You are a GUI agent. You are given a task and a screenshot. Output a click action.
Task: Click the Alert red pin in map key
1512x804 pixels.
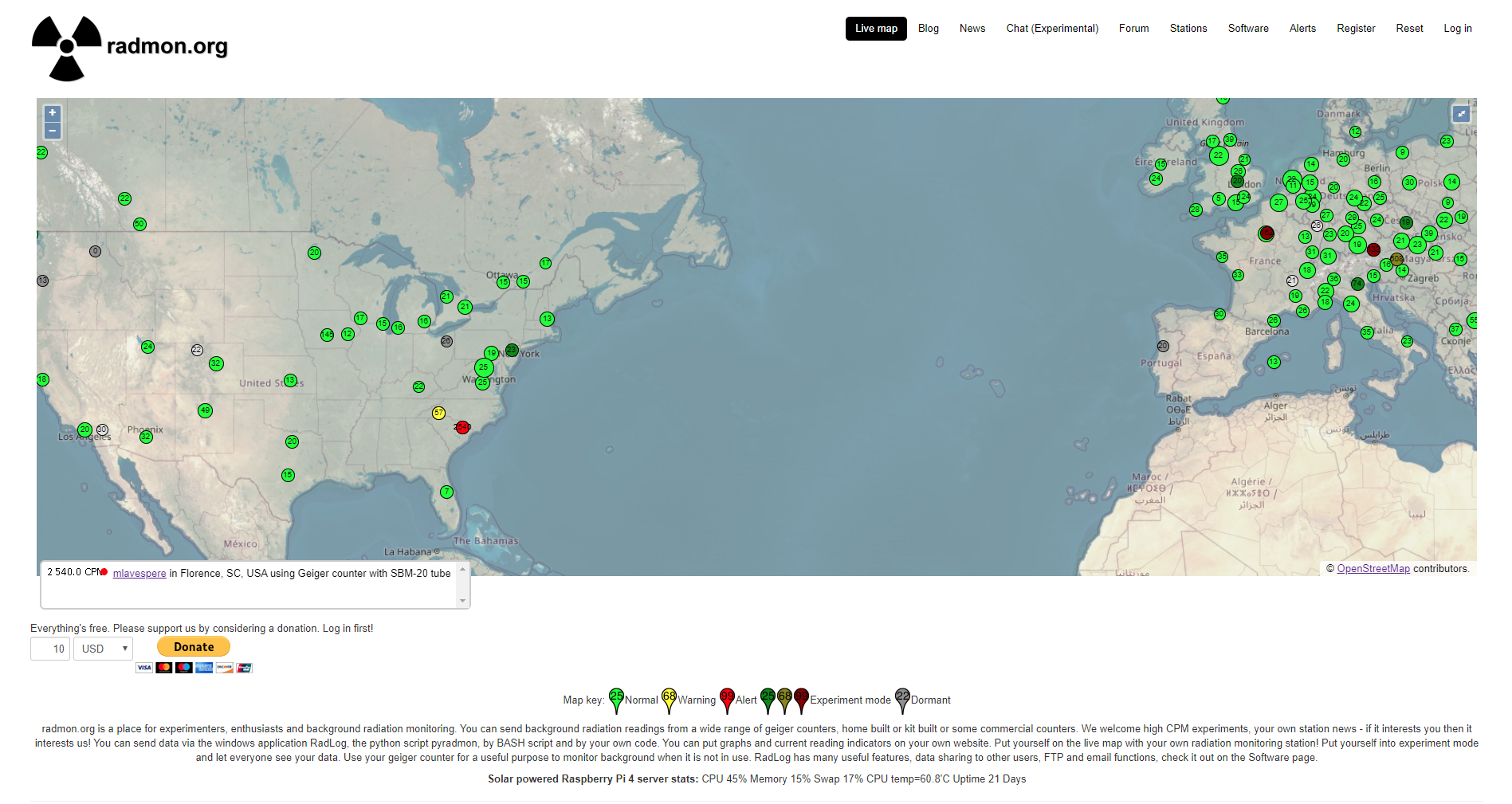tap(727, 700)
